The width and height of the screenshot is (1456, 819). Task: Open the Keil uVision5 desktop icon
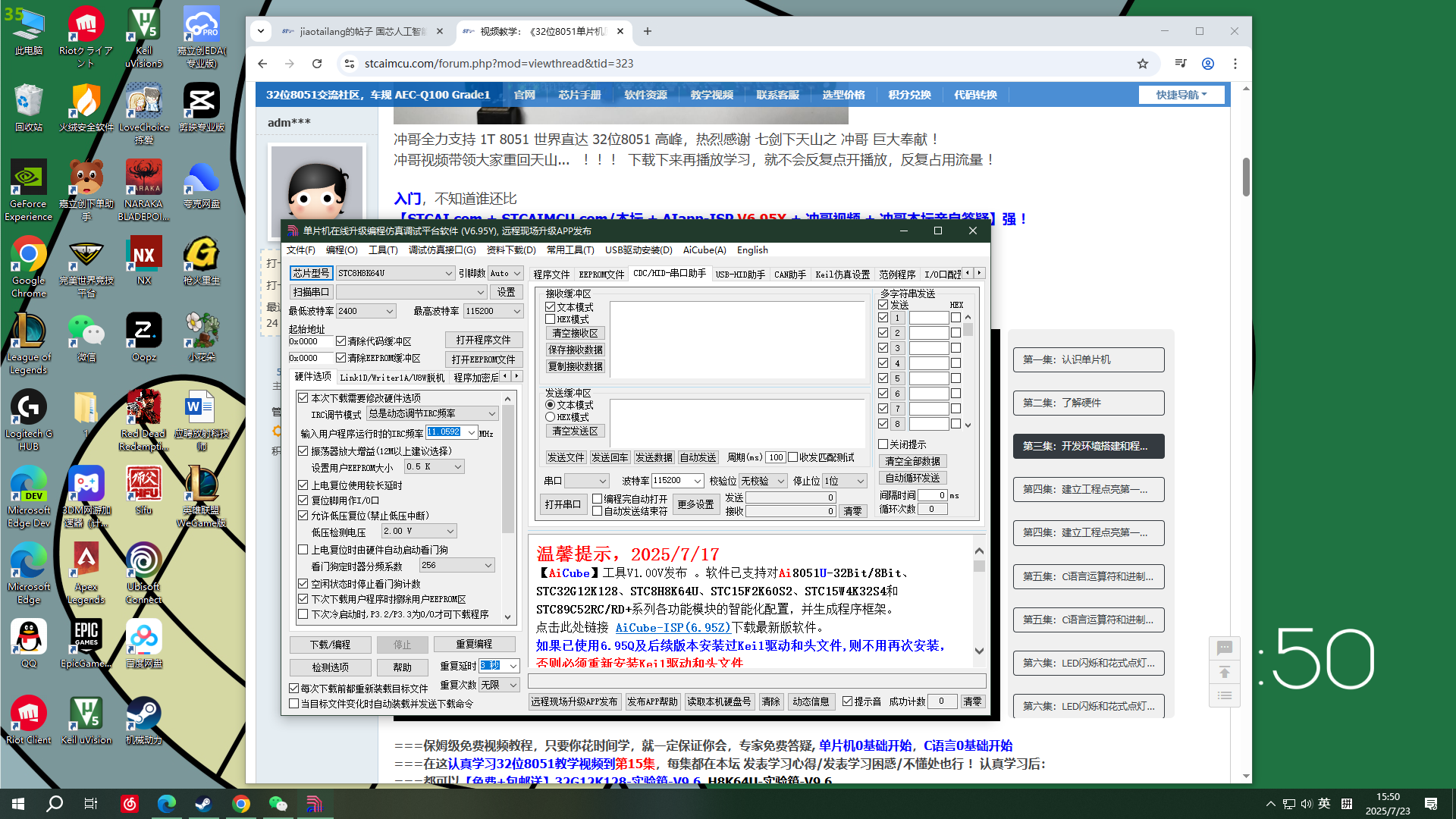tap(143, 37)
